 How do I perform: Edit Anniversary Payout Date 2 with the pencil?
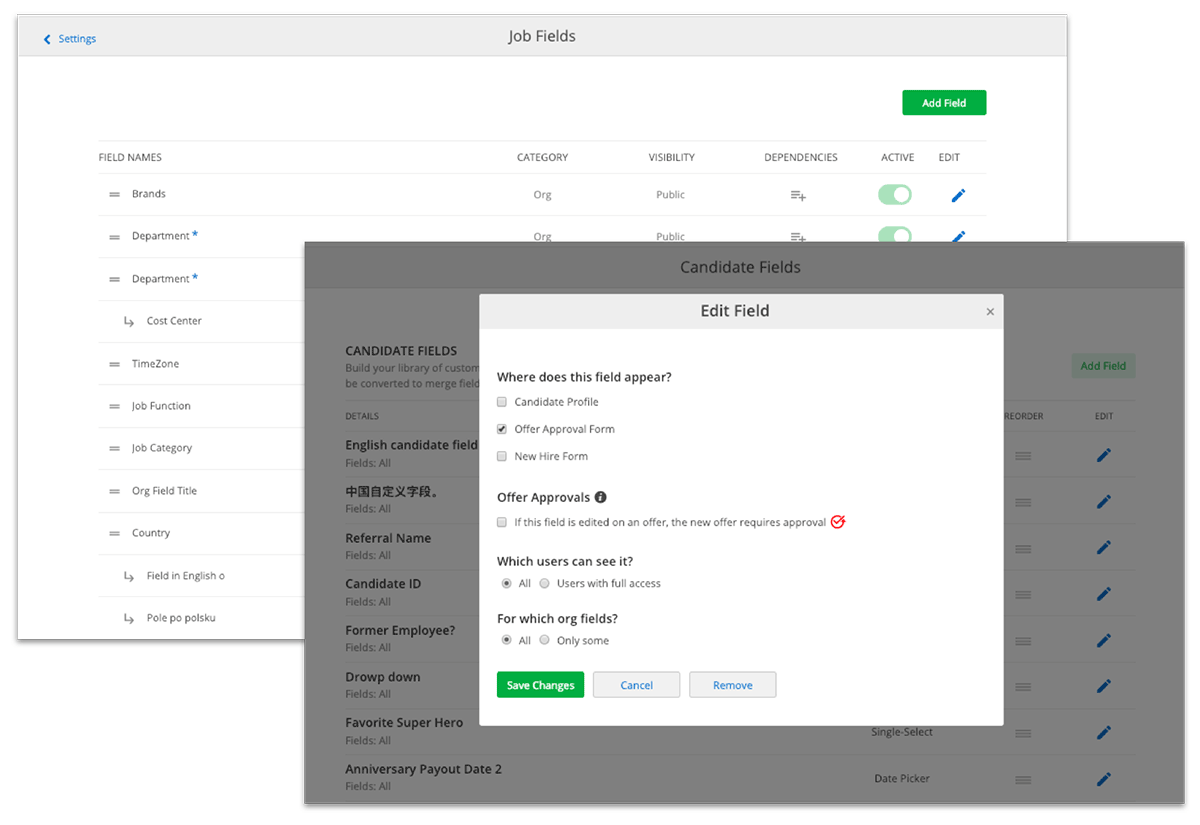(x=1103, y=778)
